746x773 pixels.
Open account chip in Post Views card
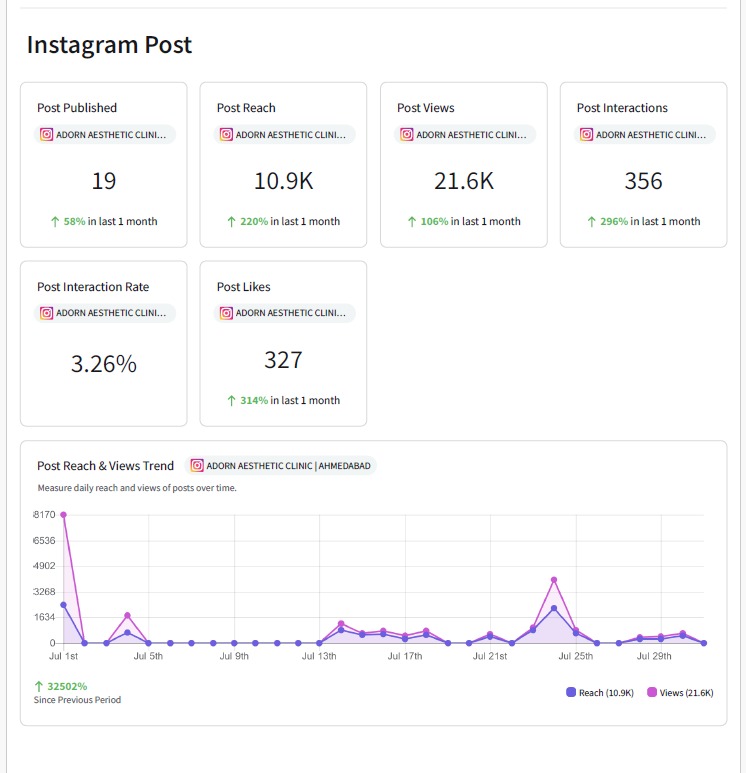pos(464,135)
